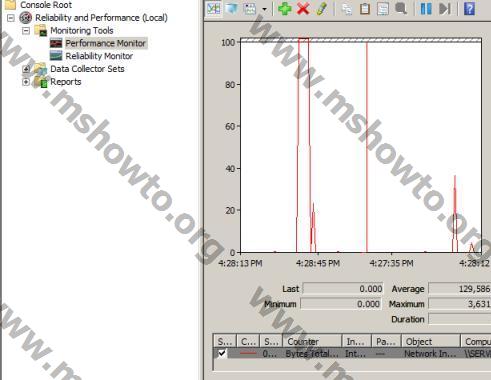Viewport: 491px width, 380px height.
Task: Select Reliability Monitor in the tree
Action: pos(99,56)
